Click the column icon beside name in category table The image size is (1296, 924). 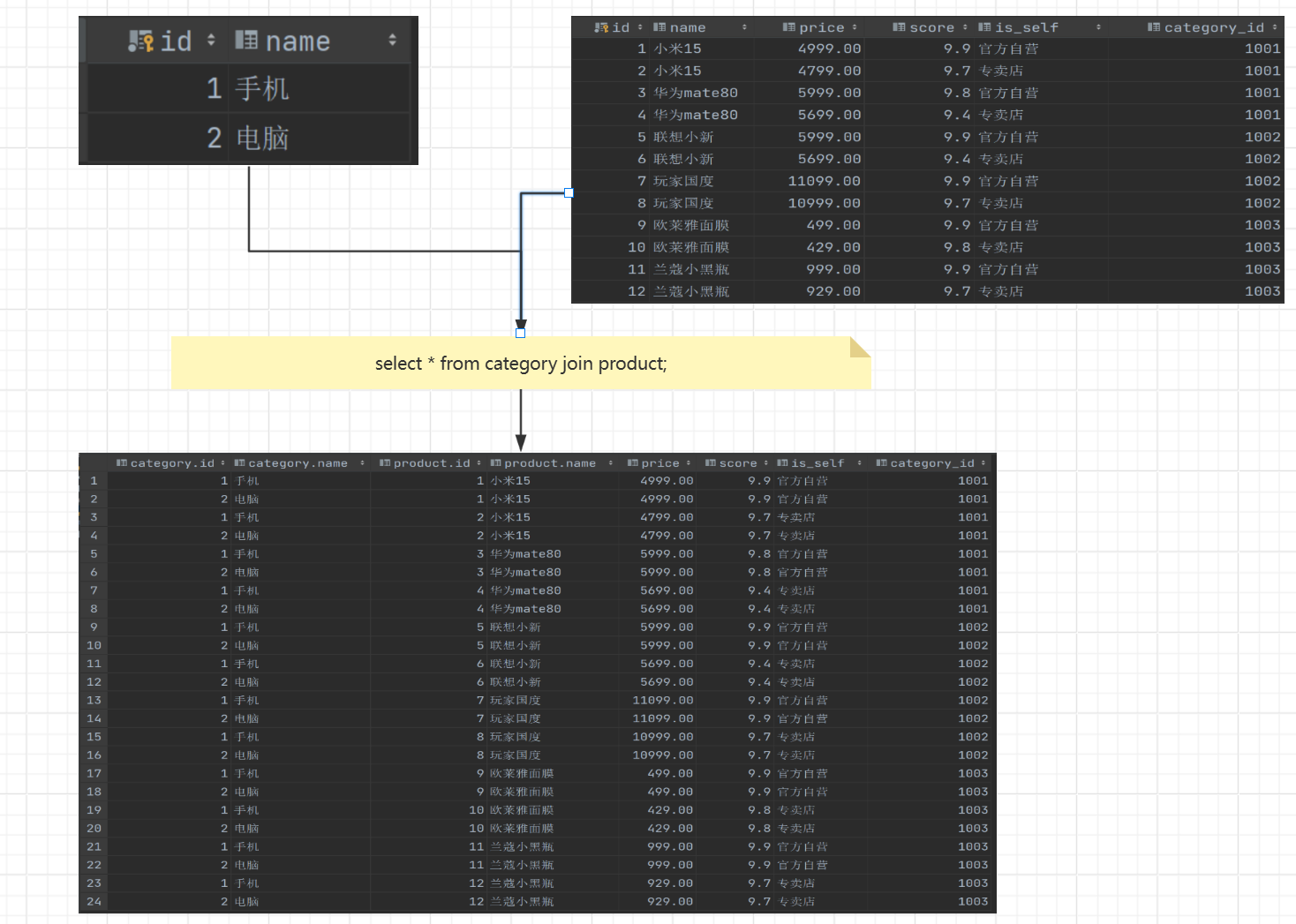(x=246, y=40)
